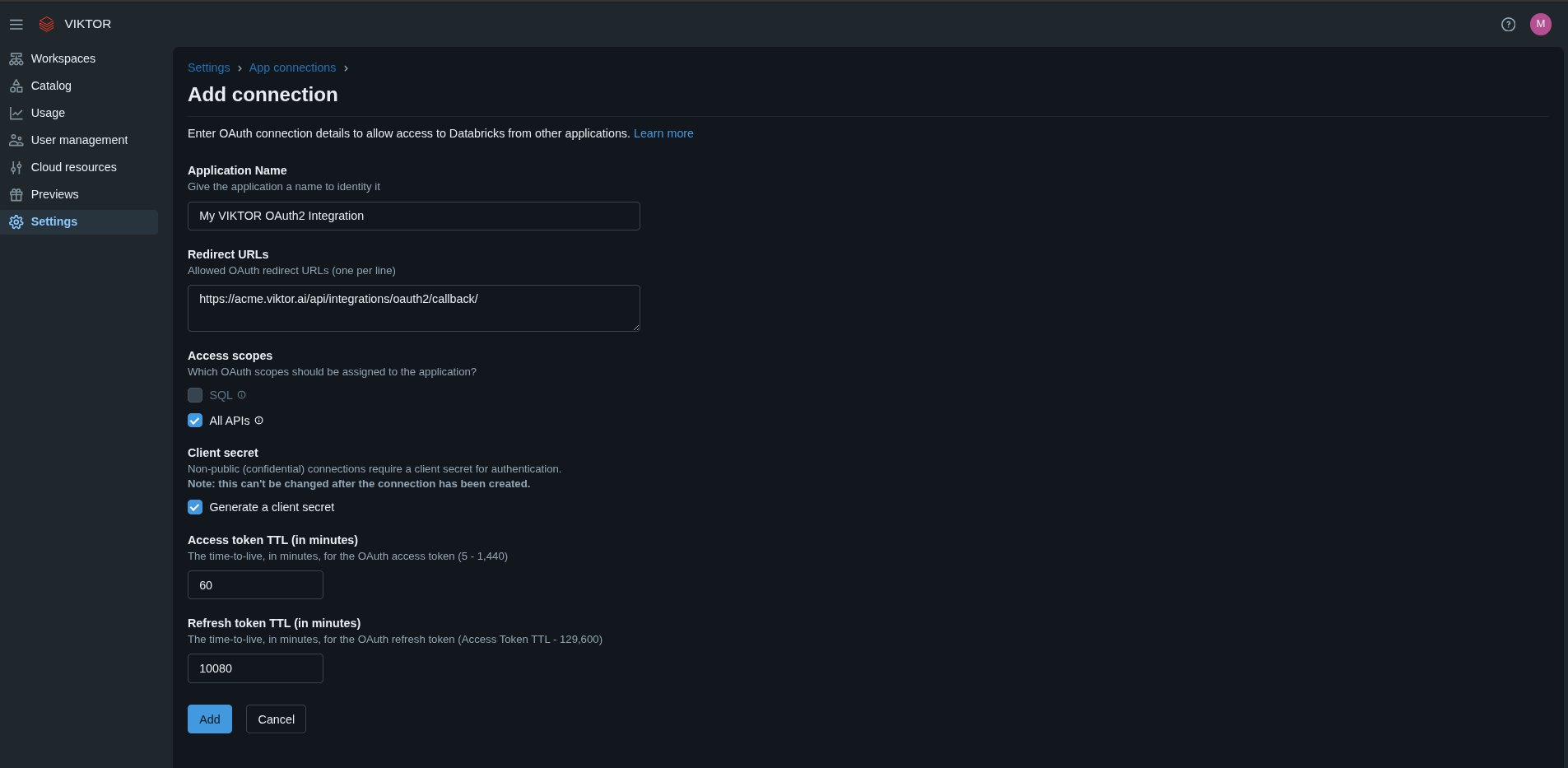Click the Application Name input field
The height and width of the screenshot is (768, 1568).
click(413, 216)
